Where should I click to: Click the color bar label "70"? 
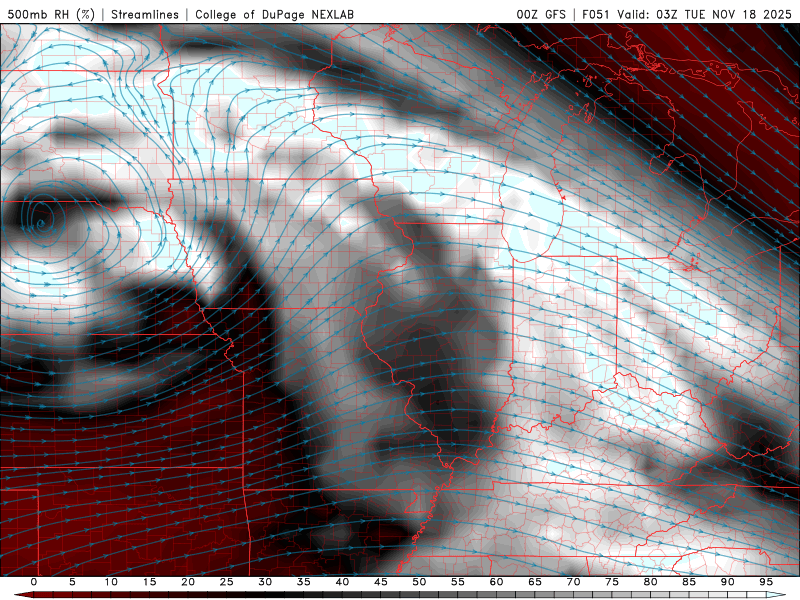click(573, 582)
